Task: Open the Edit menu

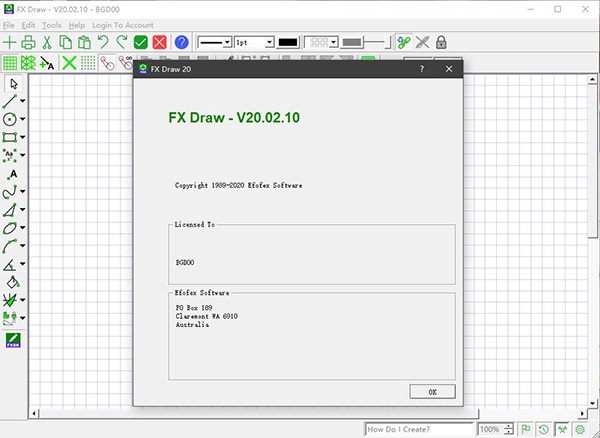Action: click(28, 25)
